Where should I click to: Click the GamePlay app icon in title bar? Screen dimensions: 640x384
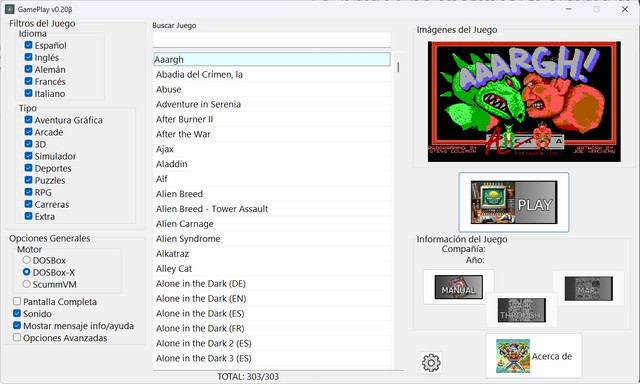point(10,9)
